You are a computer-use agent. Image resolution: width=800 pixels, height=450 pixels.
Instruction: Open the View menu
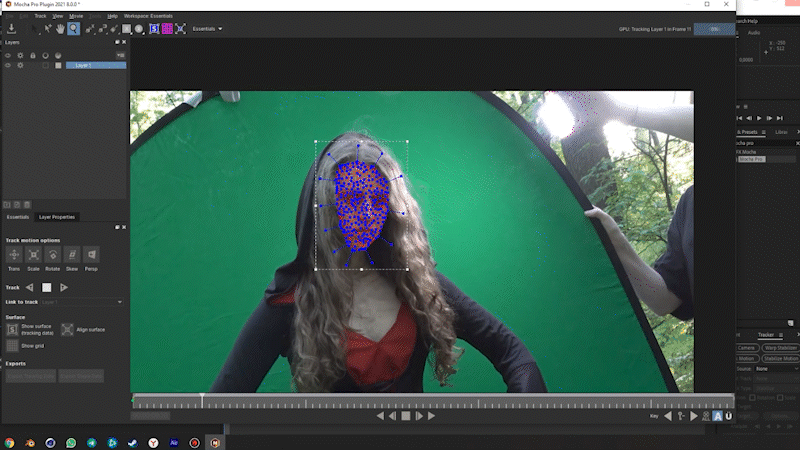[x=58, y=16]
